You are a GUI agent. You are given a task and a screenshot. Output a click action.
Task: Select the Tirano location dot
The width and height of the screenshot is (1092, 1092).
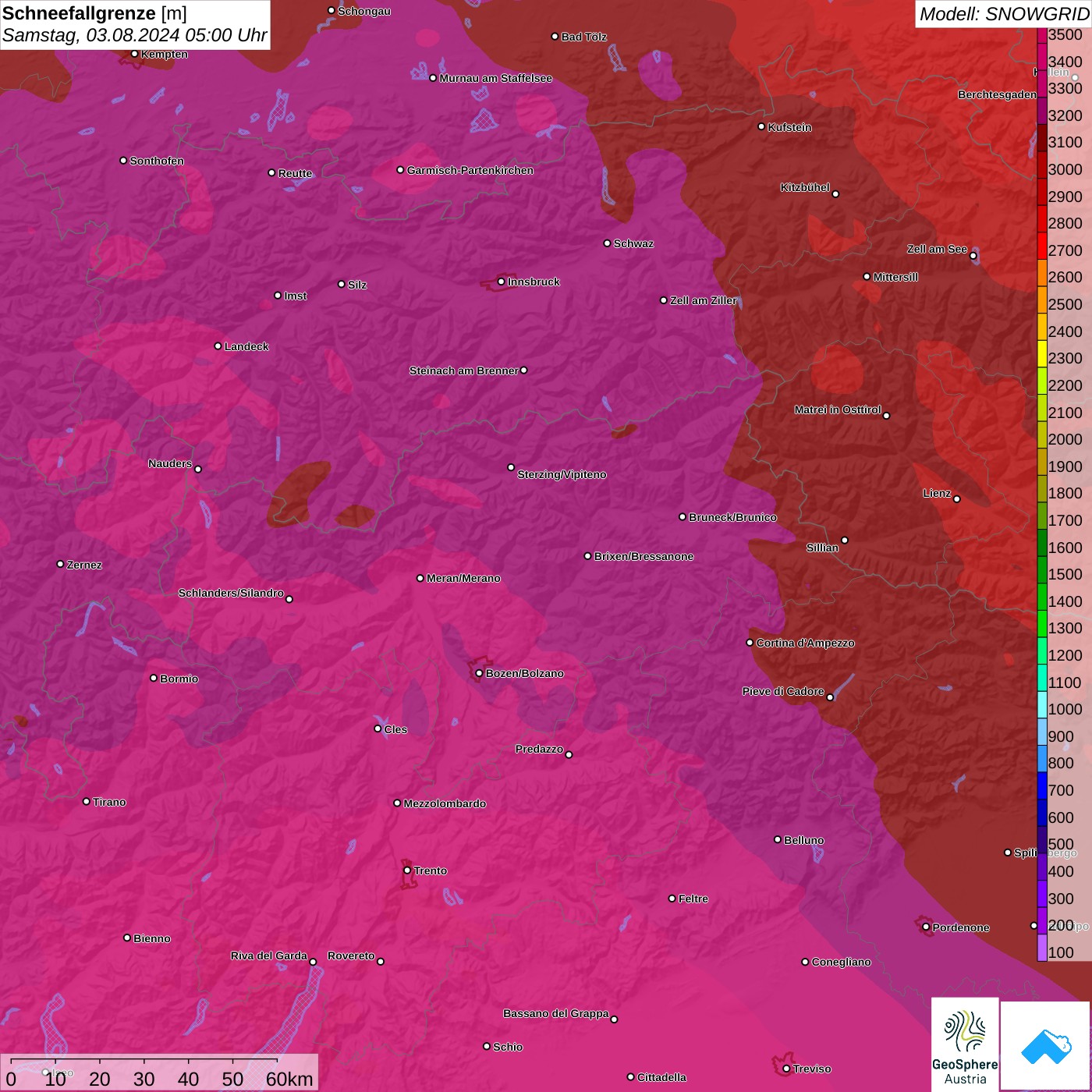point(87,801)
